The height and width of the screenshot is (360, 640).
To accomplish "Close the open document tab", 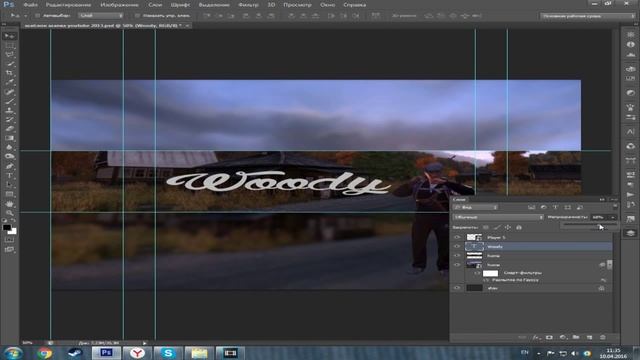I will 187,26.
